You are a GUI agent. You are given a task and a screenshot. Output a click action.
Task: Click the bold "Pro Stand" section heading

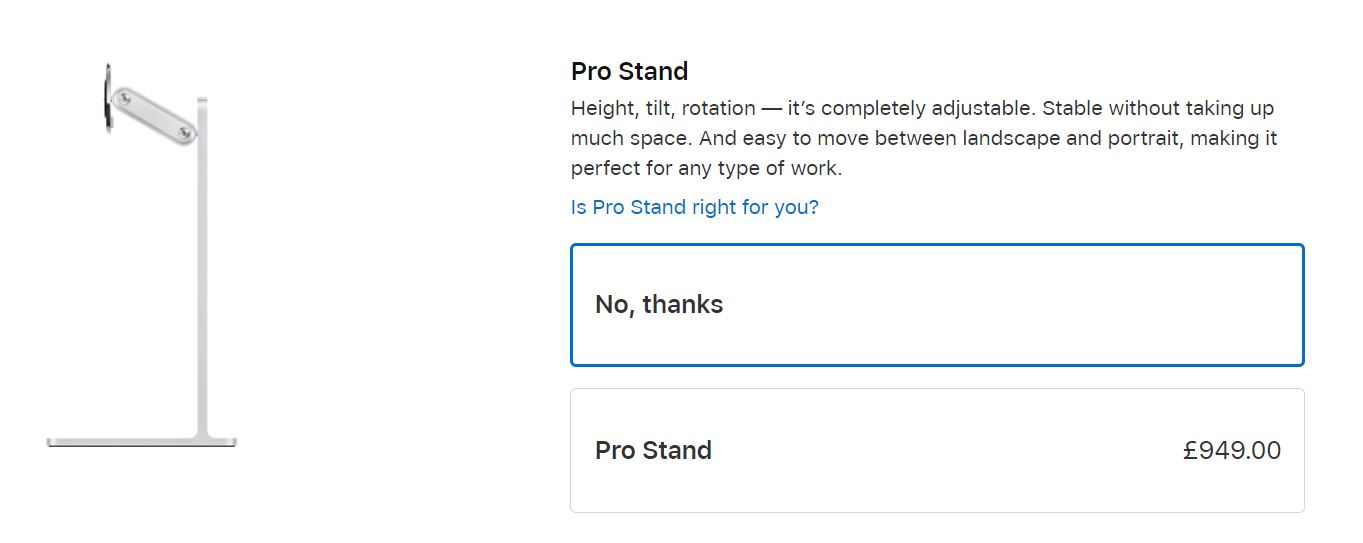point(629,71)
